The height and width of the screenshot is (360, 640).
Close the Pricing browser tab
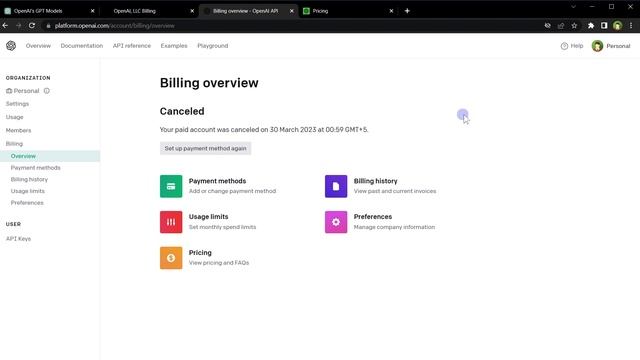pyautogui.click(x=391, y=11)
